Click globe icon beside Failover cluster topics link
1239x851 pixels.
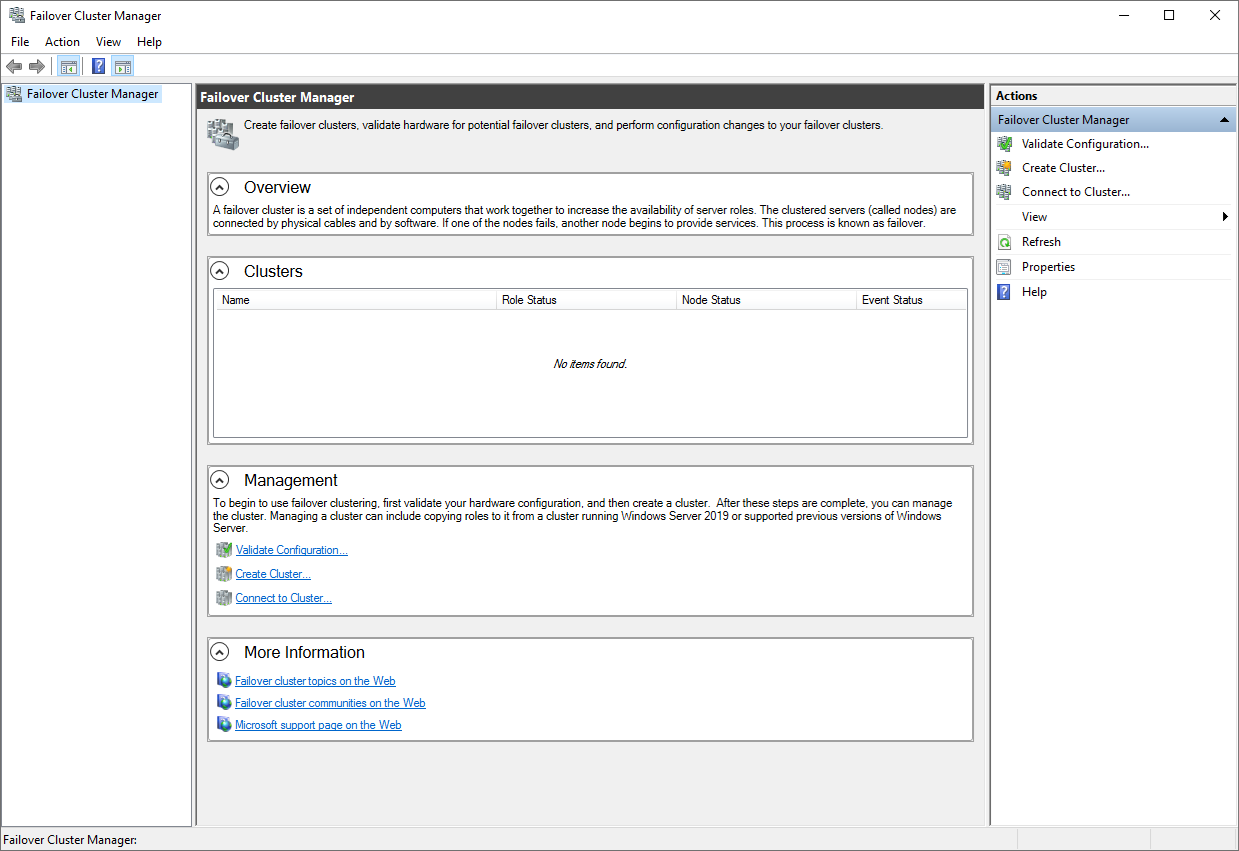(224, 680)
